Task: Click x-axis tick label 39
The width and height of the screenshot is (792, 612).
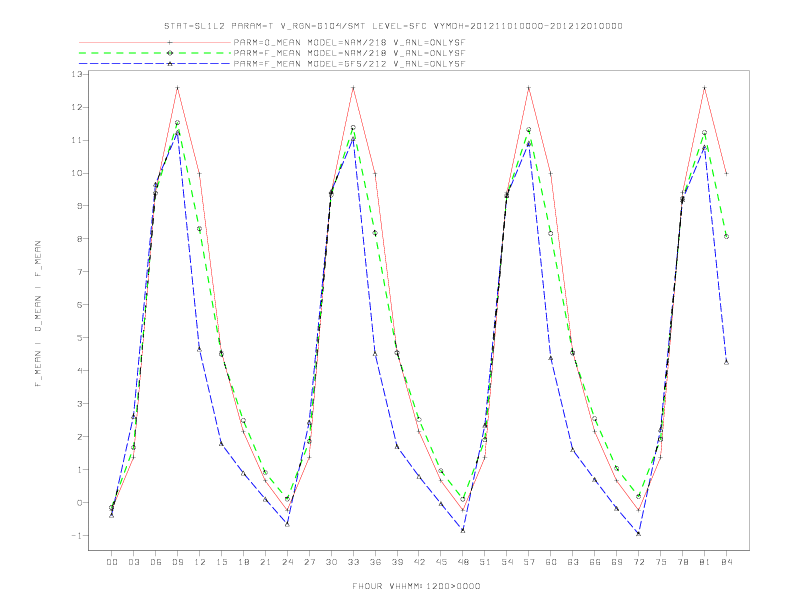Action: (x=398, y=562)
